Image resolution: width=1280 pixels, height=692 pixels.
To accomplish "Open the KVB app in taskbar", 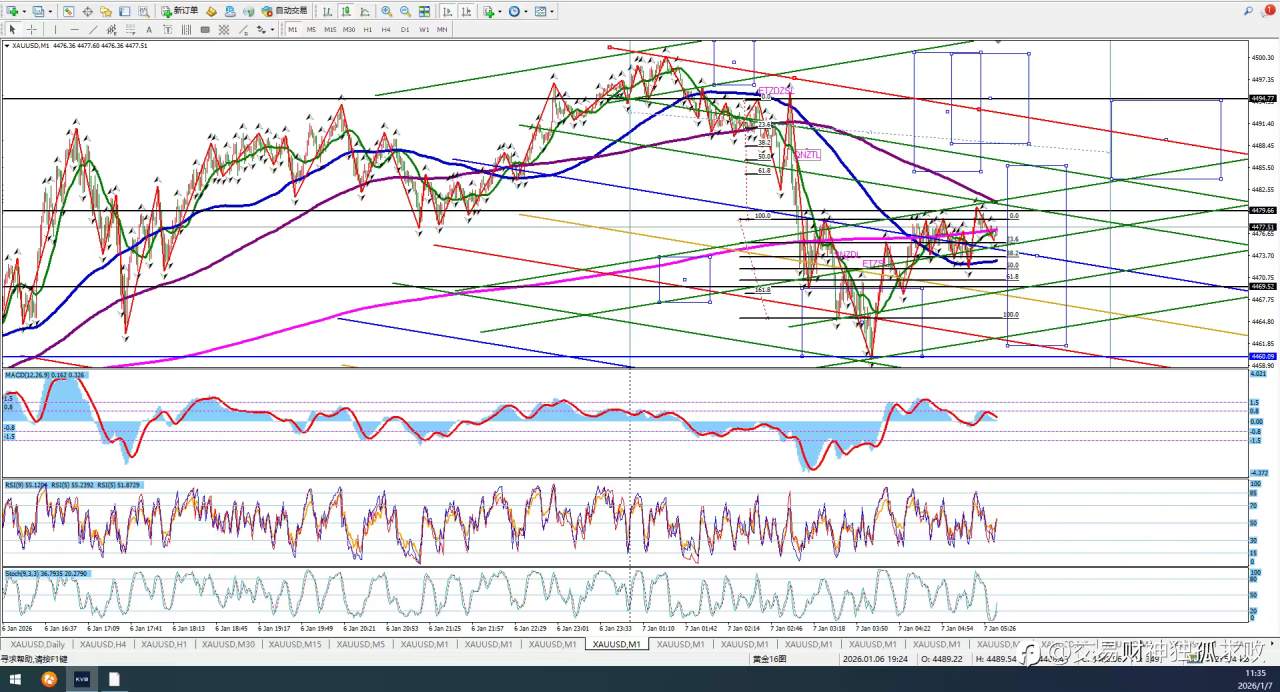I will coord(81,679).
